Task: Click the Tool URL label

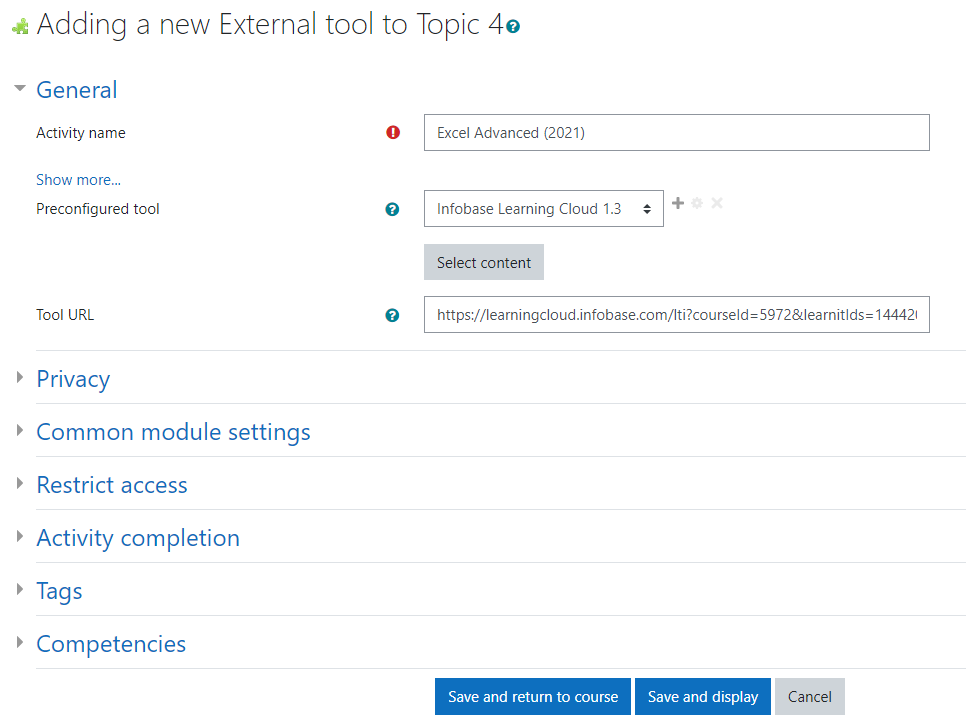Action: [x=65, y=315]
